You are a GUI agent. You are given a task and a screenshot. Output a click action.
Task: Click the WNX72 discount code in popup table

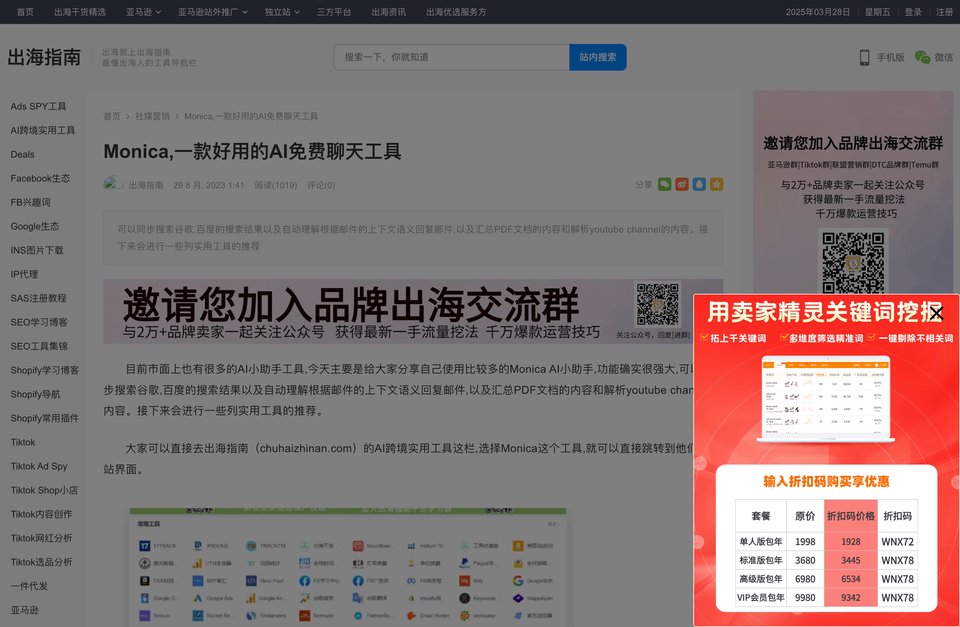(898, 541)
